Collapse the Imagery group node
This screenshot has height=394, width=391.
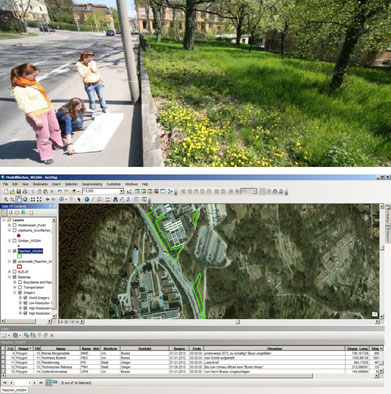15,292
